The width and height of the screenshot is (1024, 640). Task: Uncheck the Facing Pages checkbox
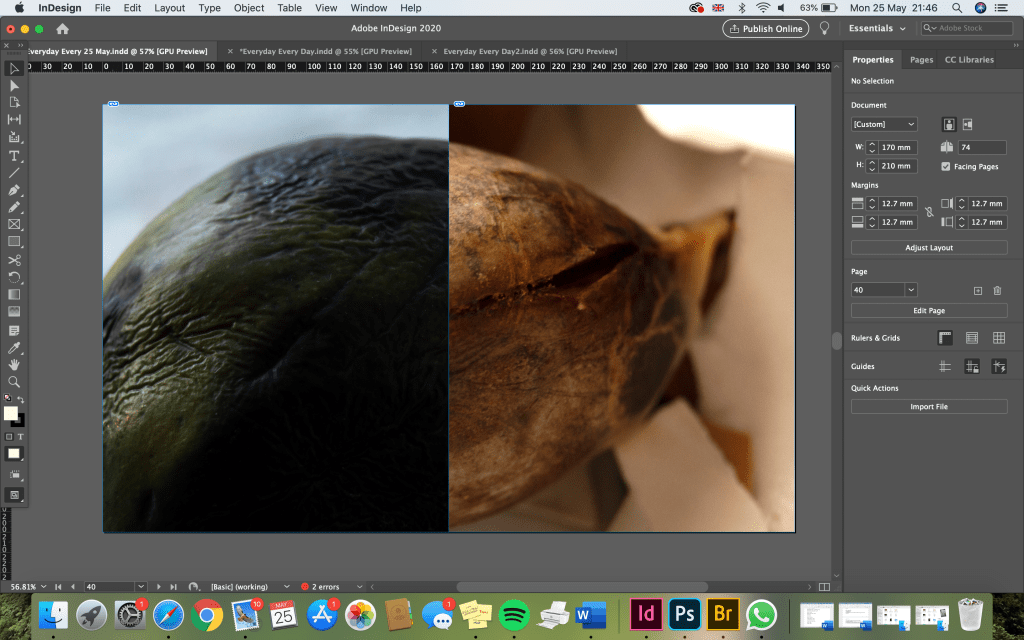[946, 166]
